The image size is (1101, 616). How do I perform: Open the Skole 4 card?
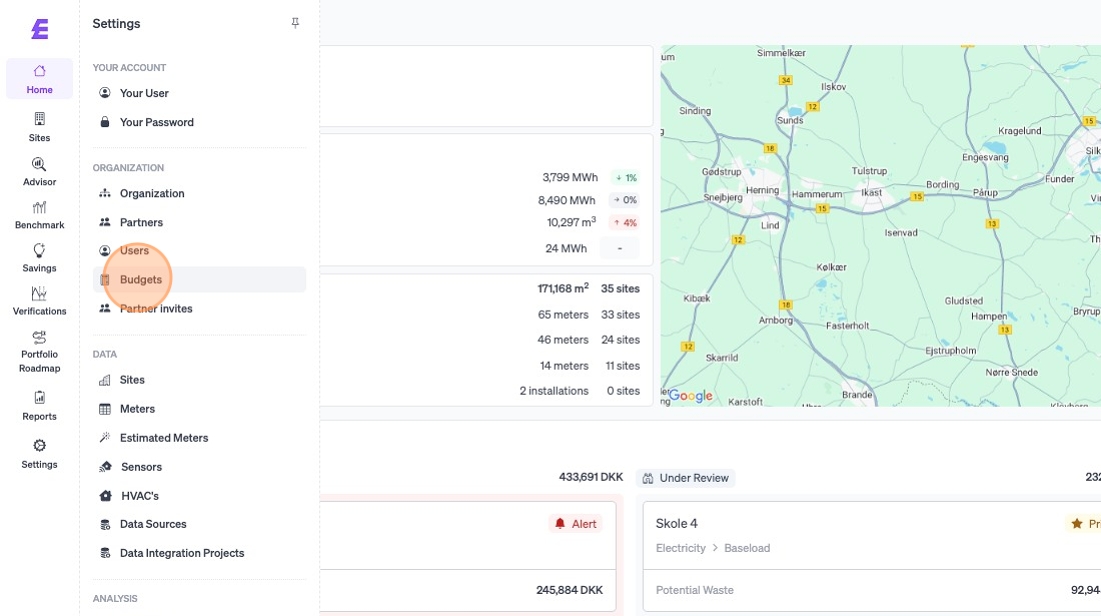coord(872,556)
